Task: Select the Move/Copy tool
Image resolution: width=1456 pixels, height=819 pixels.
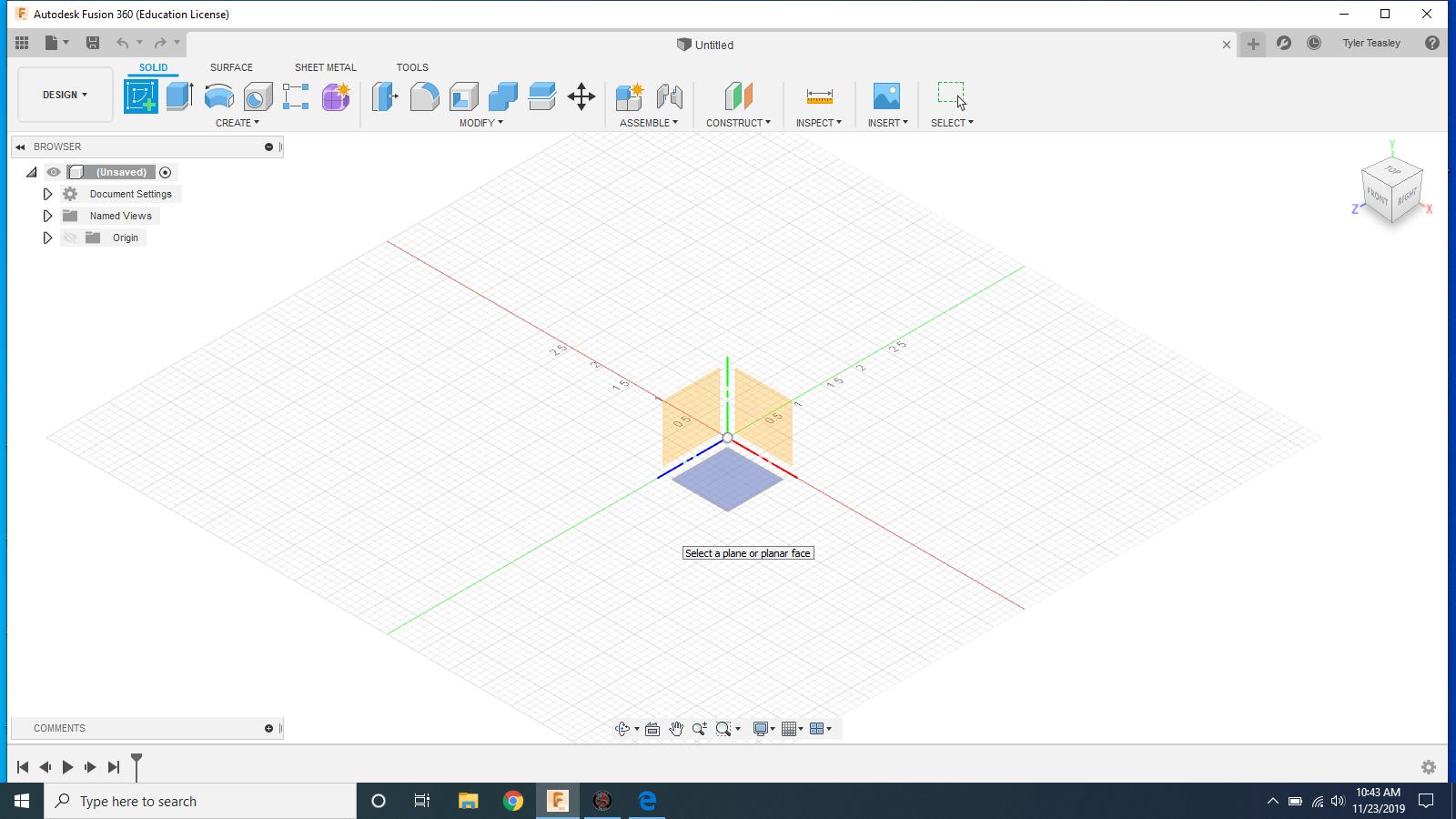Action: 581,96
